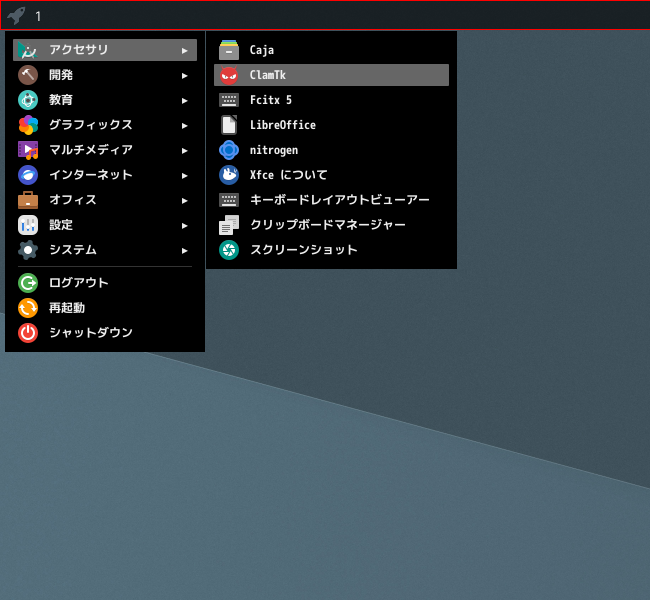Expand the システム submenu arrow
This screenshot has width=650, height=600.
coord(184,250)
